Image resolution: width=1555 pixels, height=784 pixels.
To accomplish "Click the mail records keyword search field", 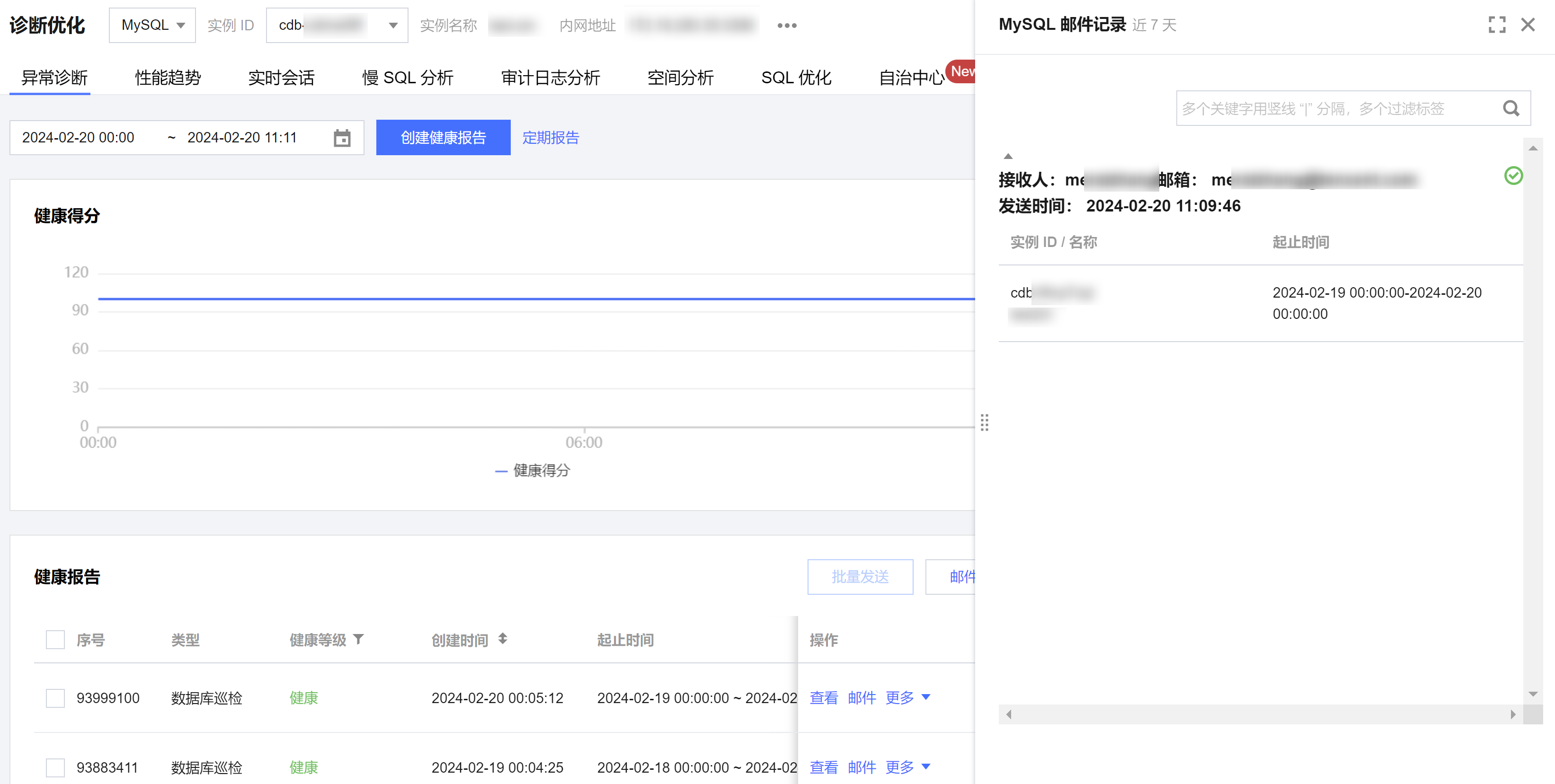I will [x=1328, y=109].
